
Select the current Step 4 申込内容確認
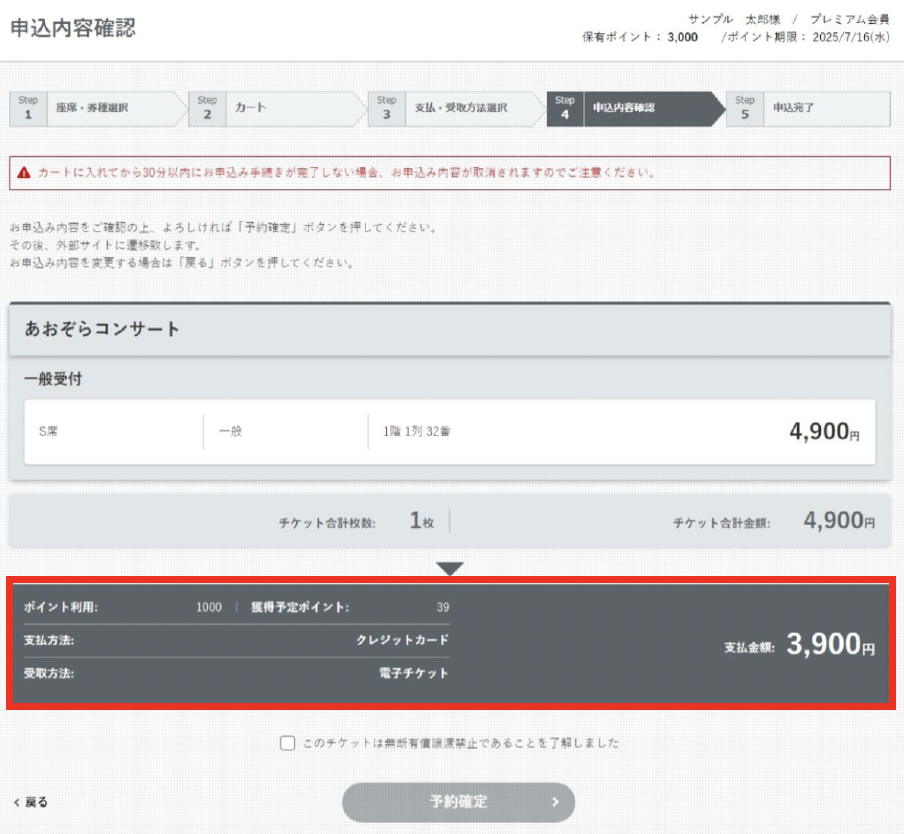630,108
